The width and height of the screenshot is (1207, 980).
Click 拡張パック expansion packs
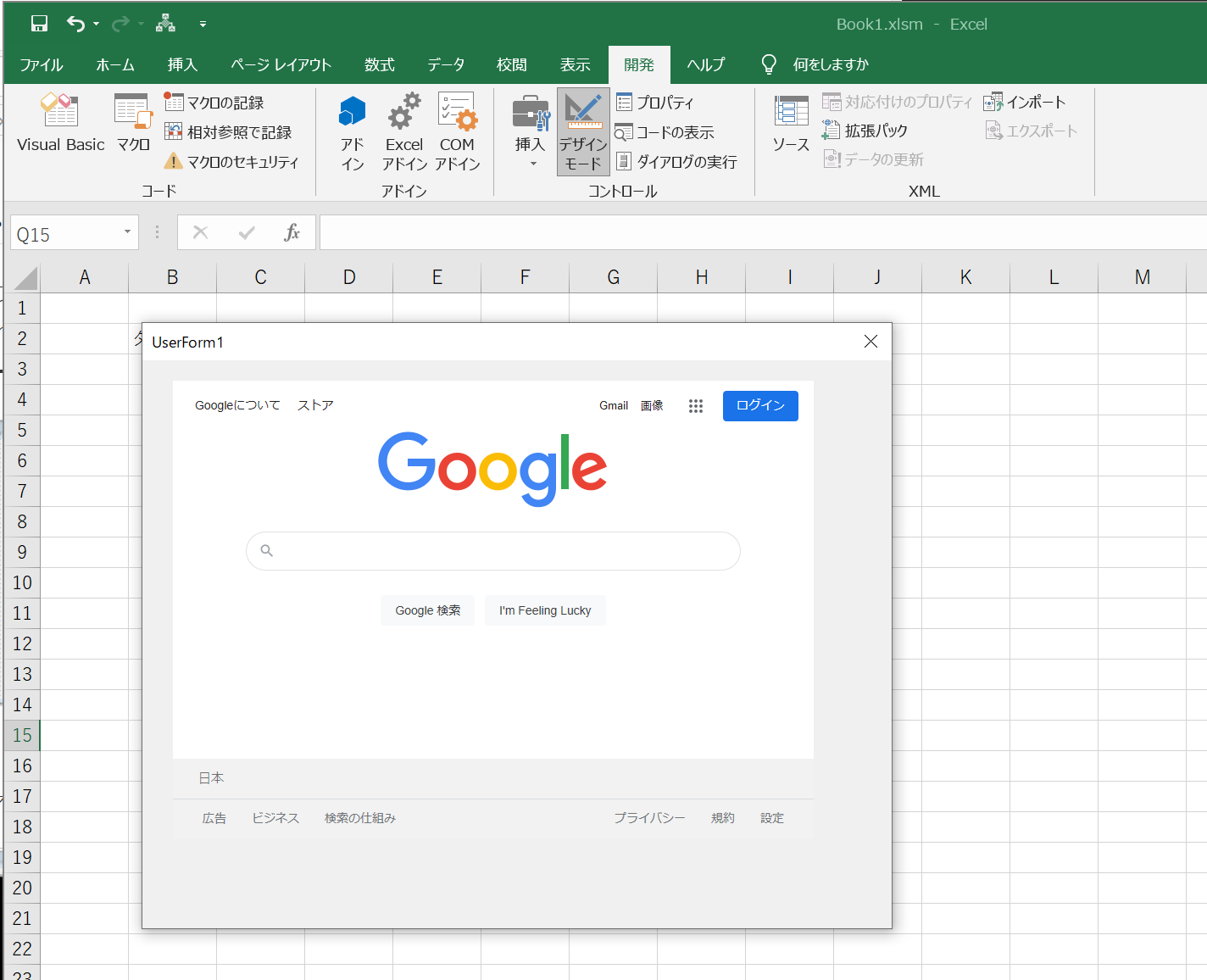click(865, 131)
